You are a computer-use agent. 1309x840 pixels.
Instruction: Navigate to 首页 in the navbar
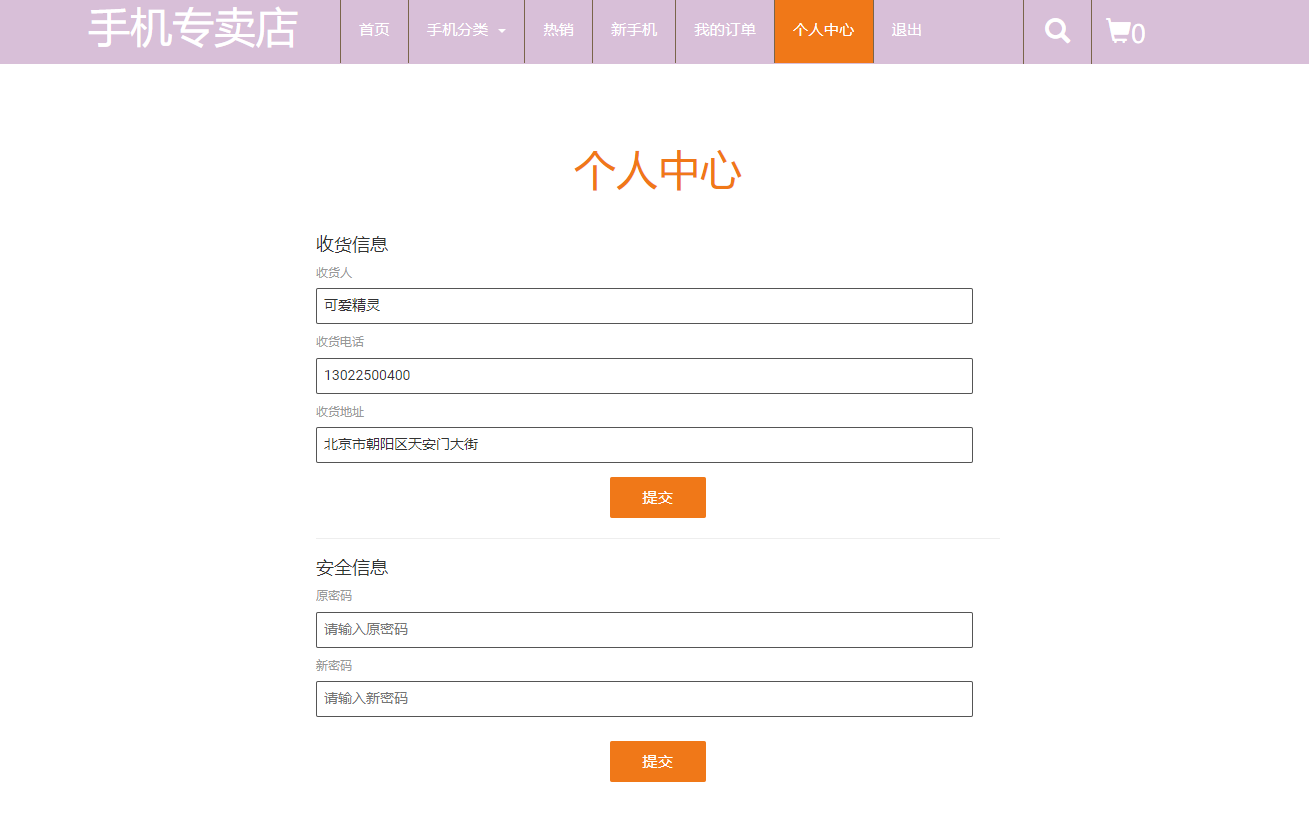pos(374,31)
